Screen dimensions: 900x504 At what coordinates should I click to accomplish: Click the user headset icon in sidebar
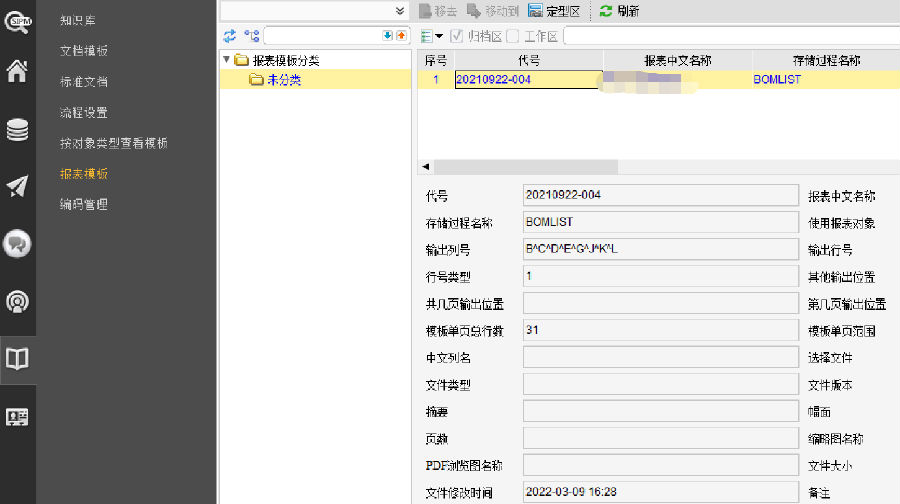point(17,301)
